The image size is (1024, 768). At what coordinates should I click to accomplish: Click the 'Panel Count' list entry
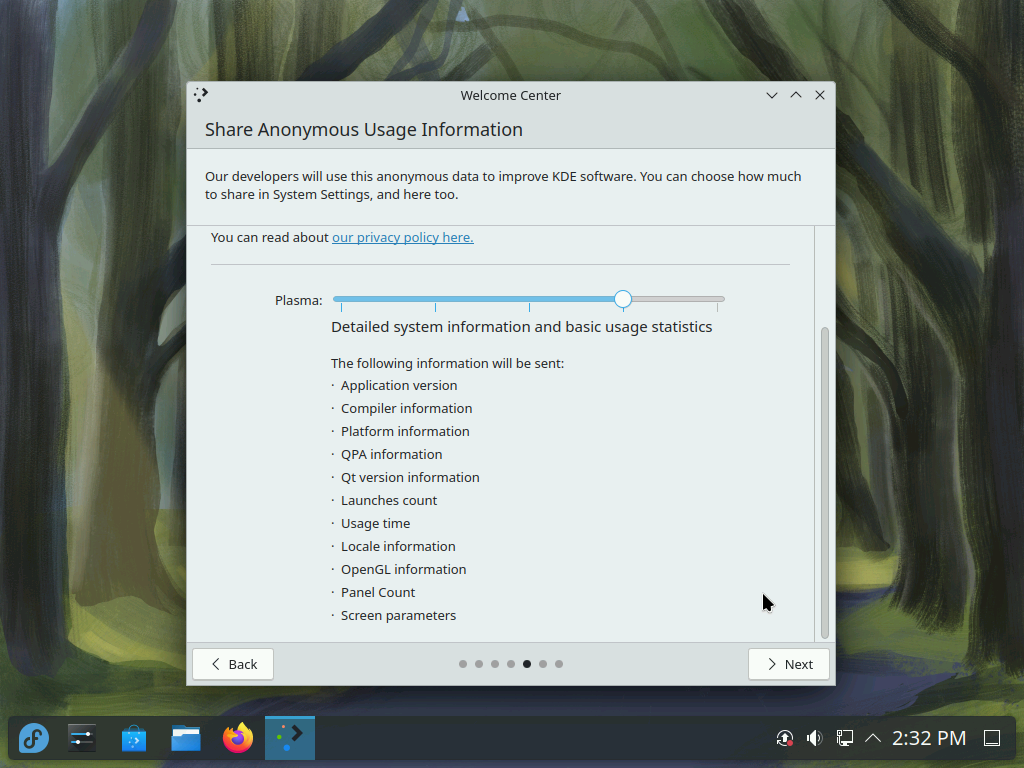[x=378, y=592]
